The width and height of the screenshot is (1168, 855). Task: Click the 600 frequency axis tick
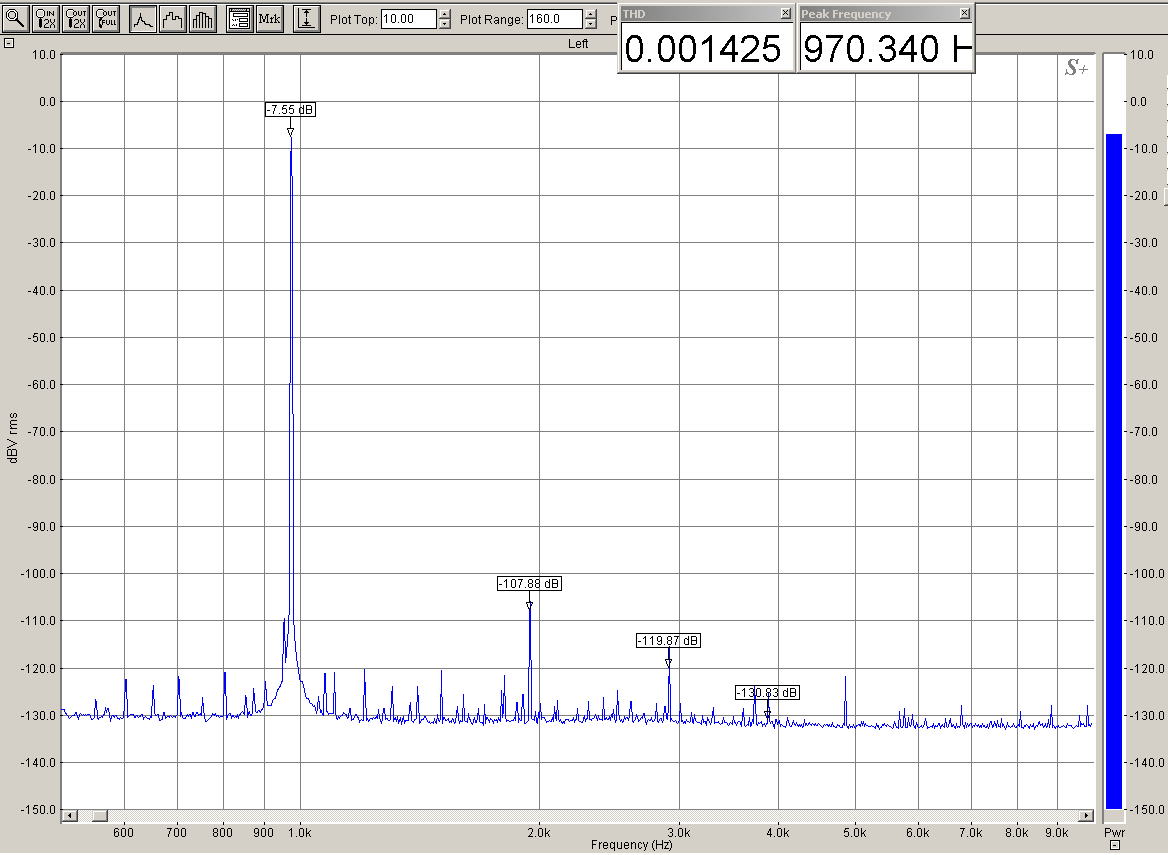click(124, 833)
